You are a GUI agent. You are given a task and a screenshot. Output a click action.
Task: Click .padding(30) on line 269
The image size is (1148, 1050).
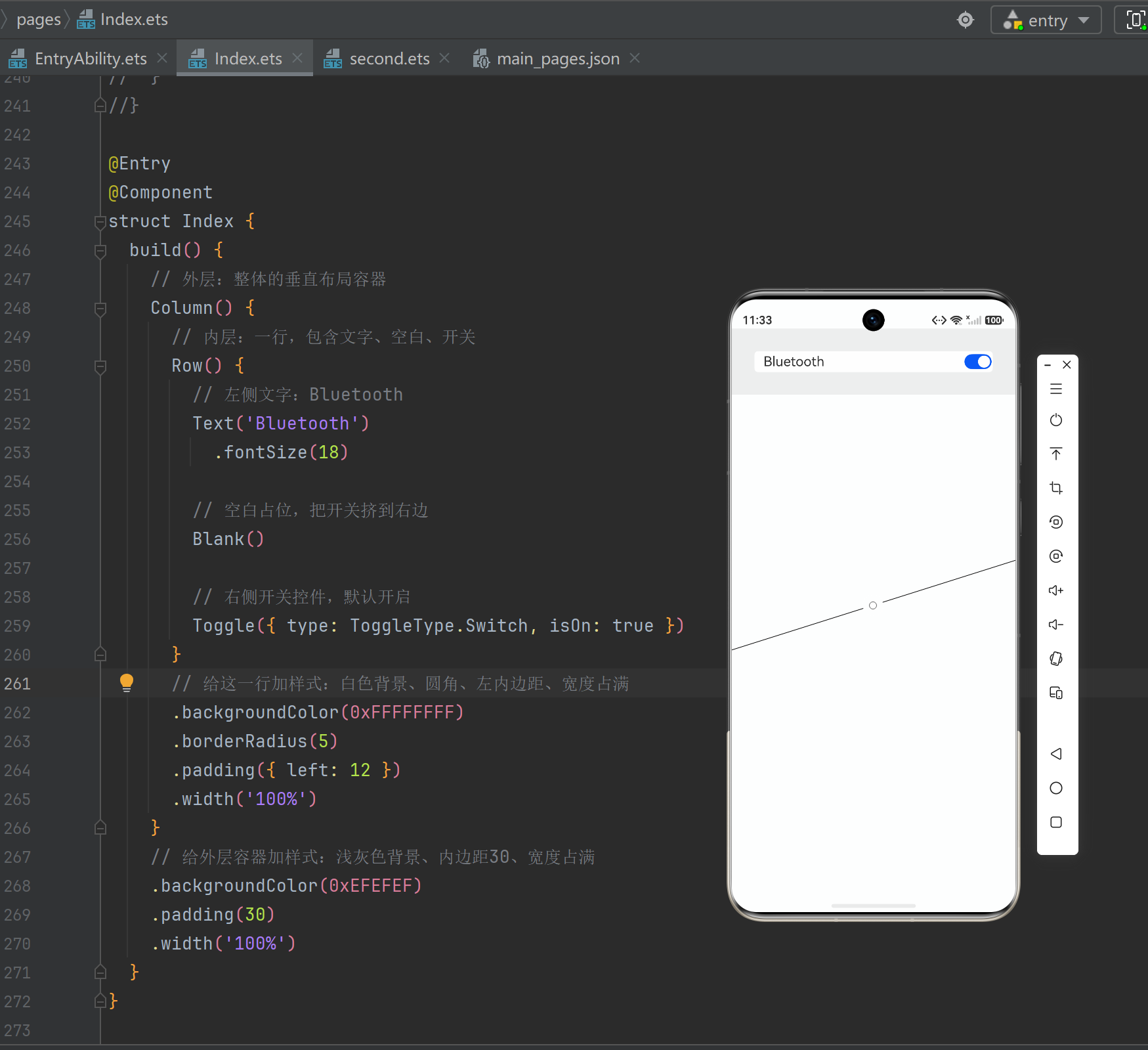click(213, 915)
